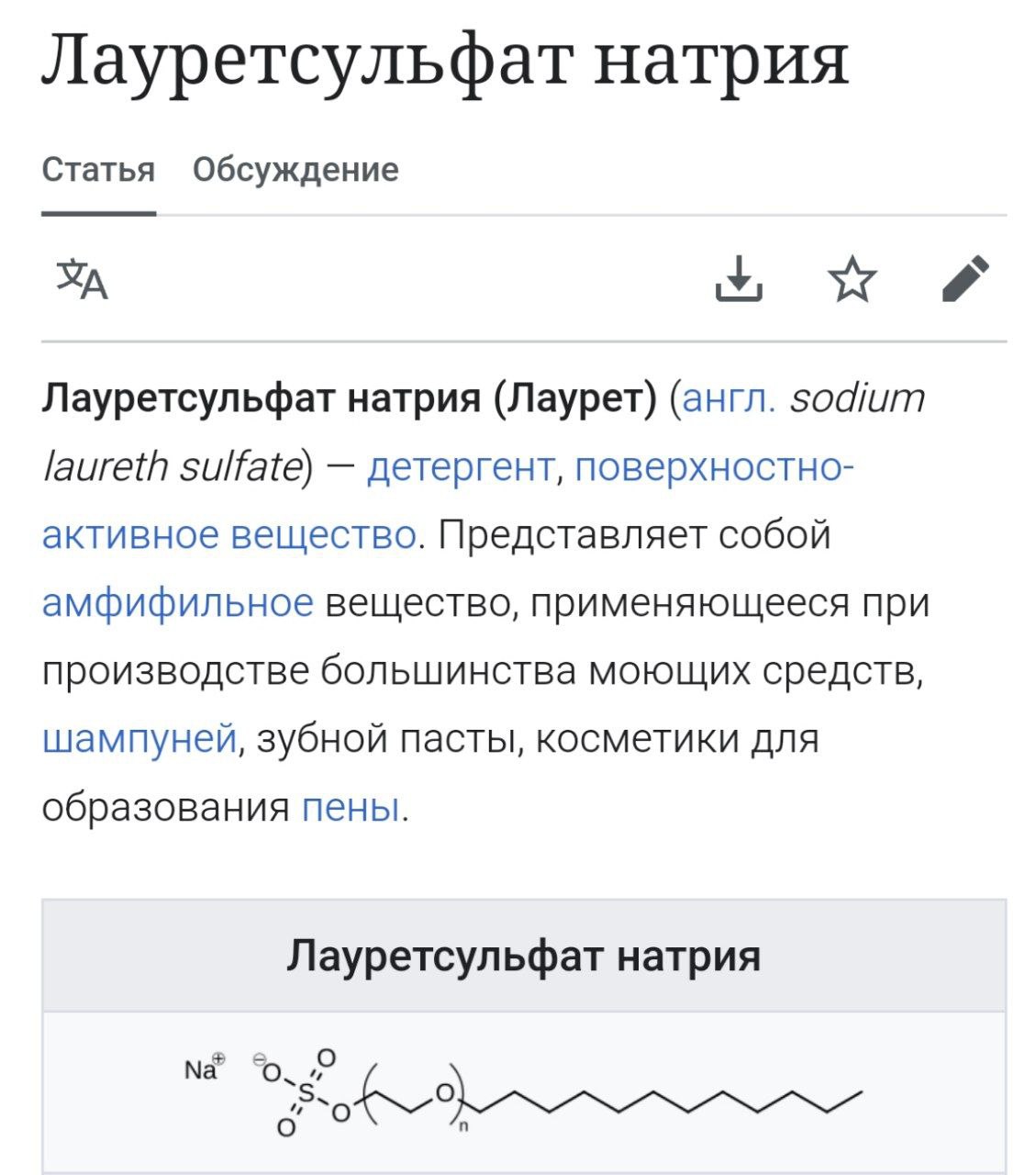
Task: Tap the Na ion in the structure
Action: [205, 1068]
